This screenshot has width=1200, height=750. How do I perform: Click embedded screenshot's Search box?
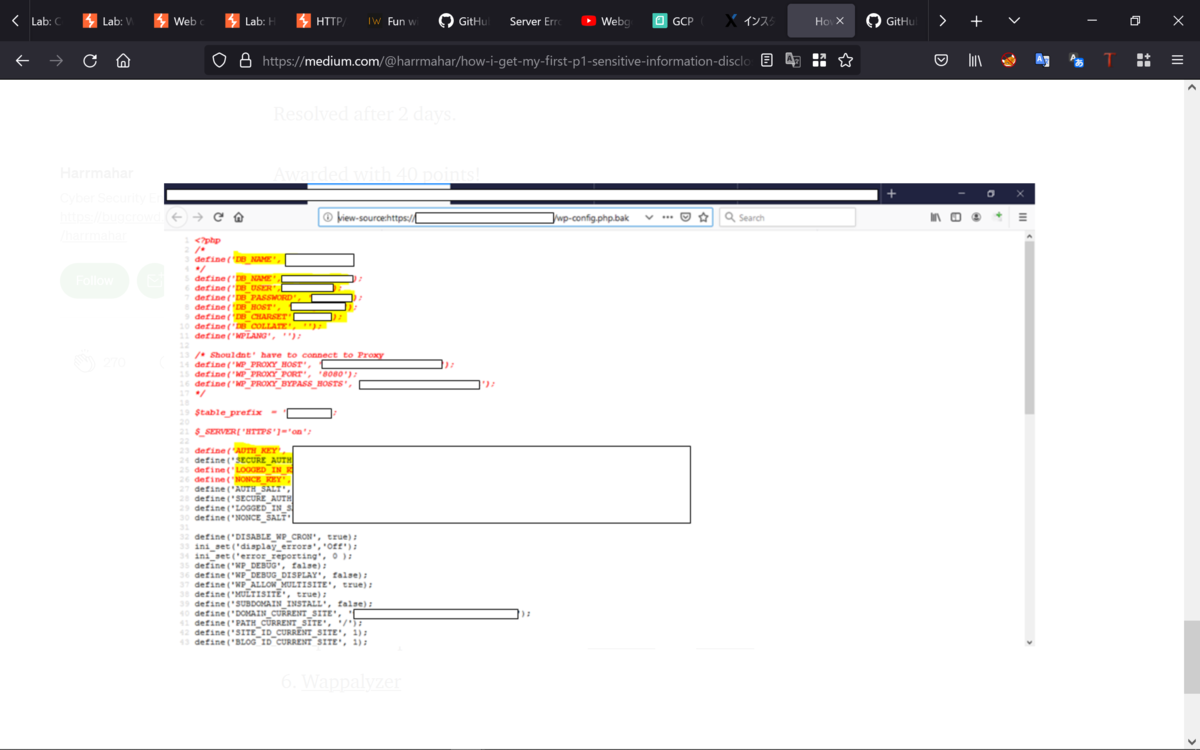788,217
